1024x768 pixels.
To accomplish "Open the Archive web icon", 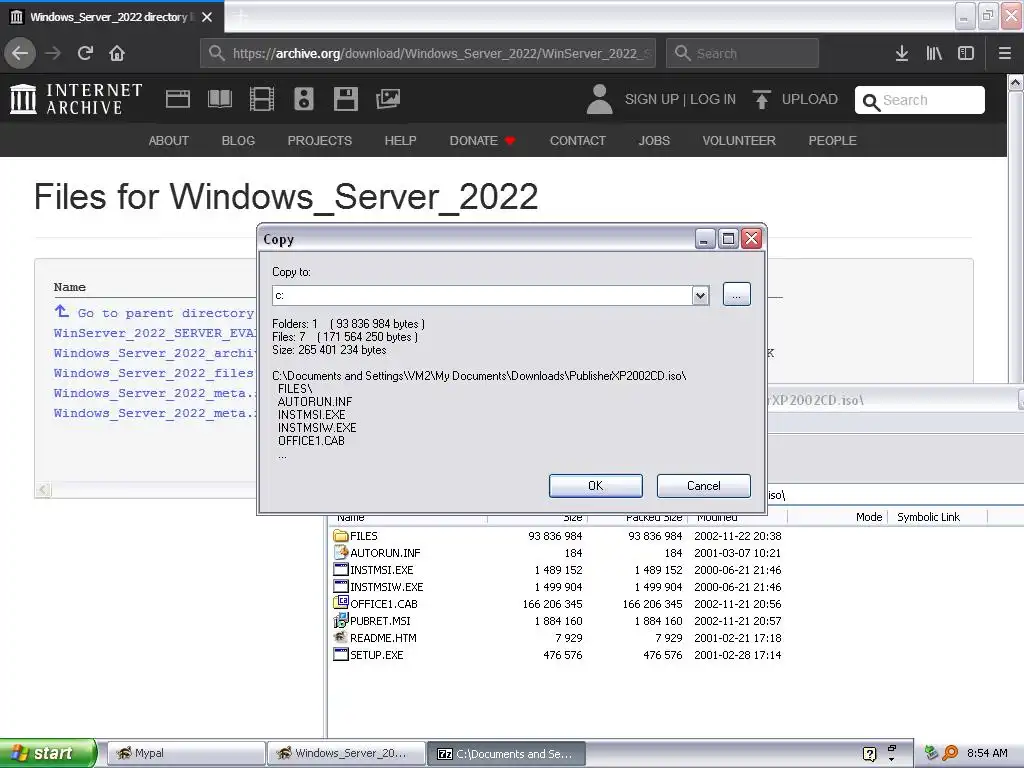I will (x=178, y=99).
